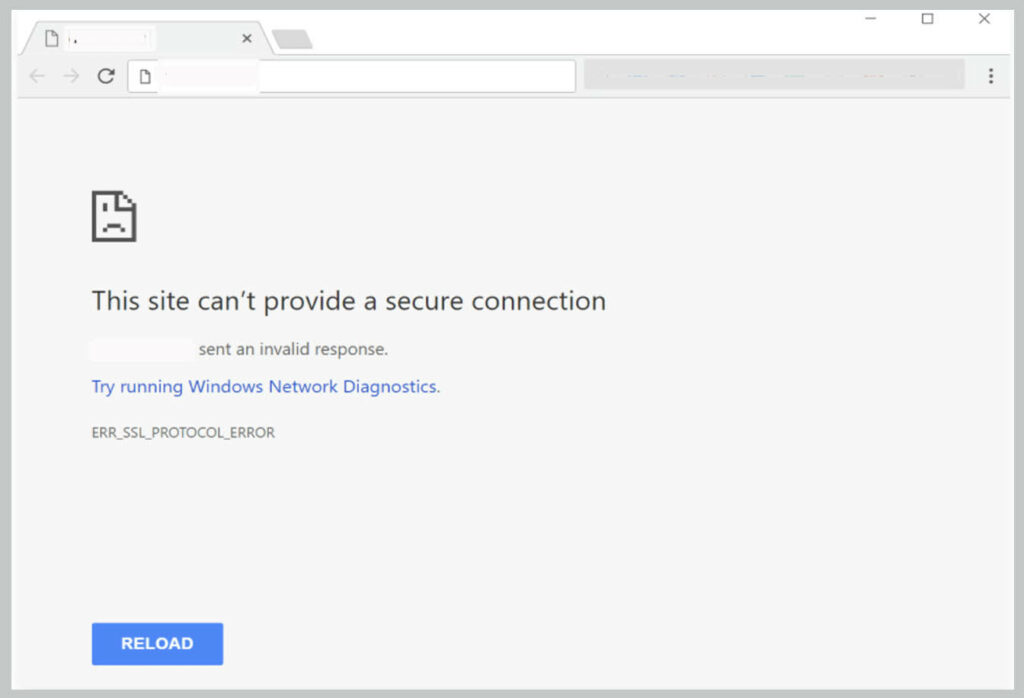Maximize the browser window
Image resolution: width=1024 pixels, height=698 pixels.
(x=928, y=18)
